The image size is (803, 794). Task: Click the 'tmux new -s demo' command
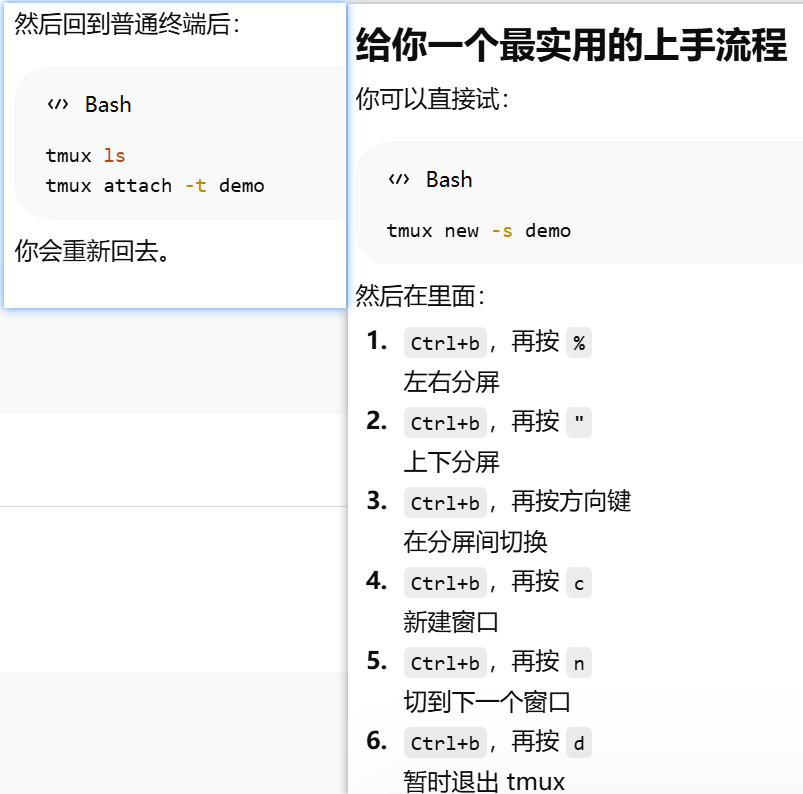coord(479,231)
